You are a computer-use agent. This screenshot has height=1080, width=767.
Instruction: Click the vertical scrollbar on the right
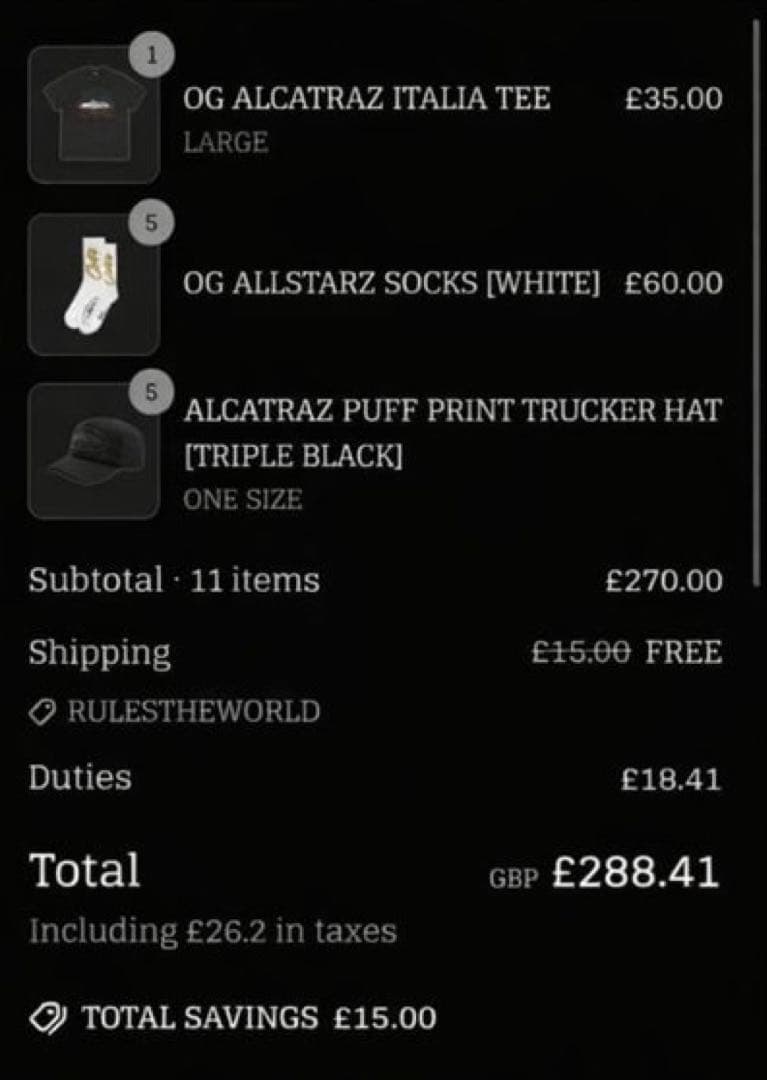pos(756,290)
